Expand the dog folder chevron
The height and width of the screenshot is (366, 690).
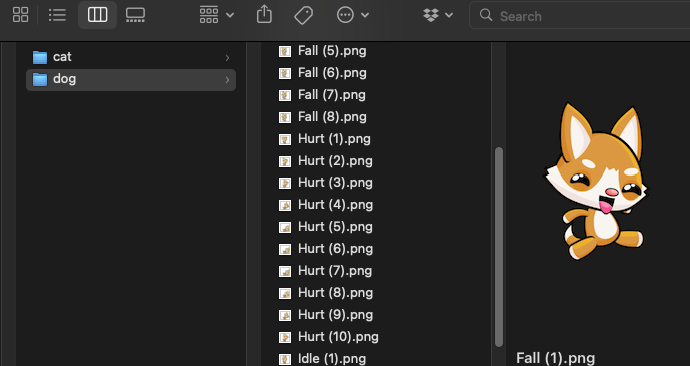tap(228, 80)
